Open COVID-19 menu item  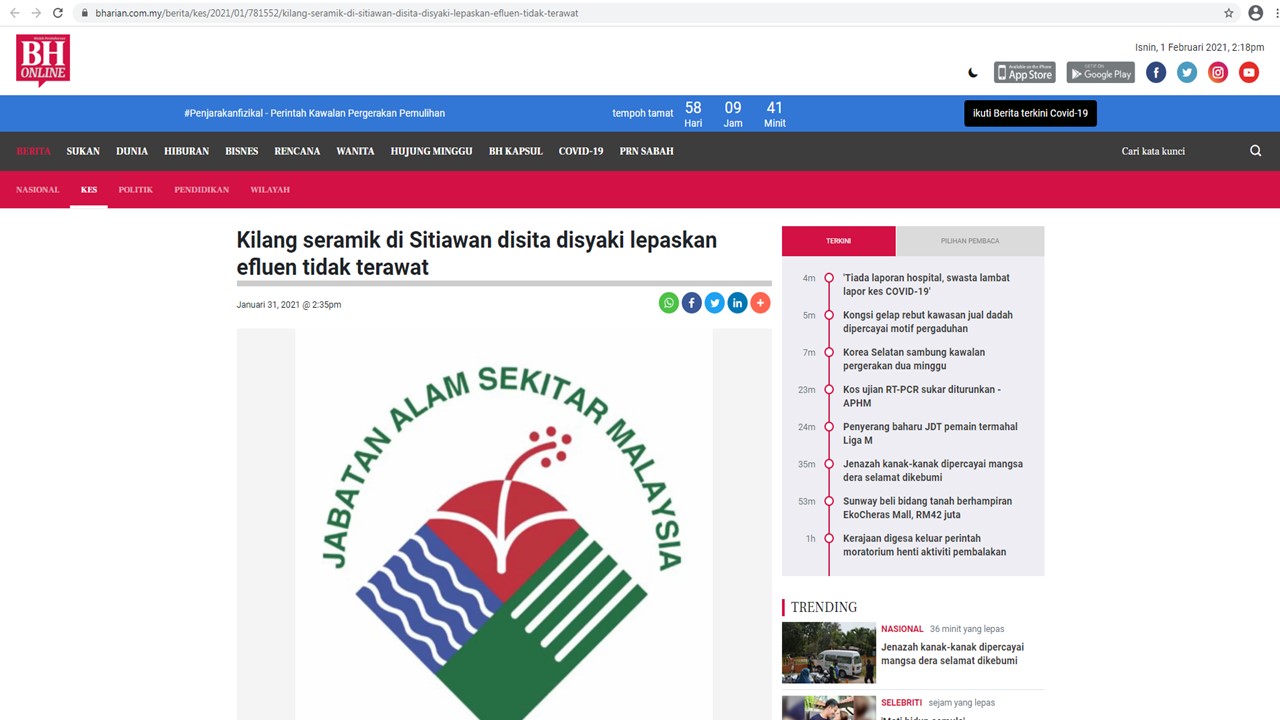click(x=581, y=151)
